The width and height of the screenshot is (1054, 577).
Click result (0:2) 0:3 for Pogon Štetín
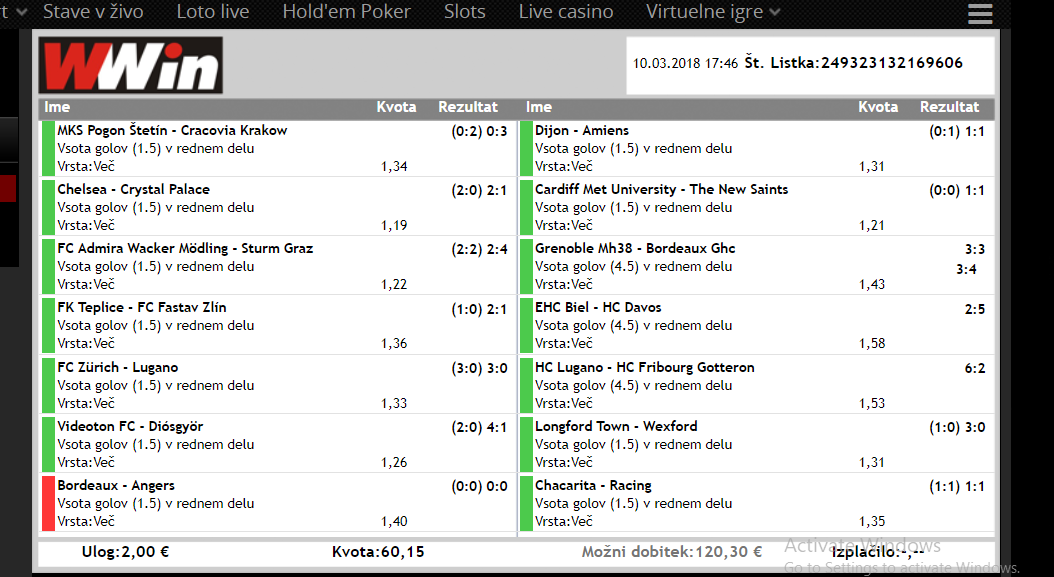point(479,131)
